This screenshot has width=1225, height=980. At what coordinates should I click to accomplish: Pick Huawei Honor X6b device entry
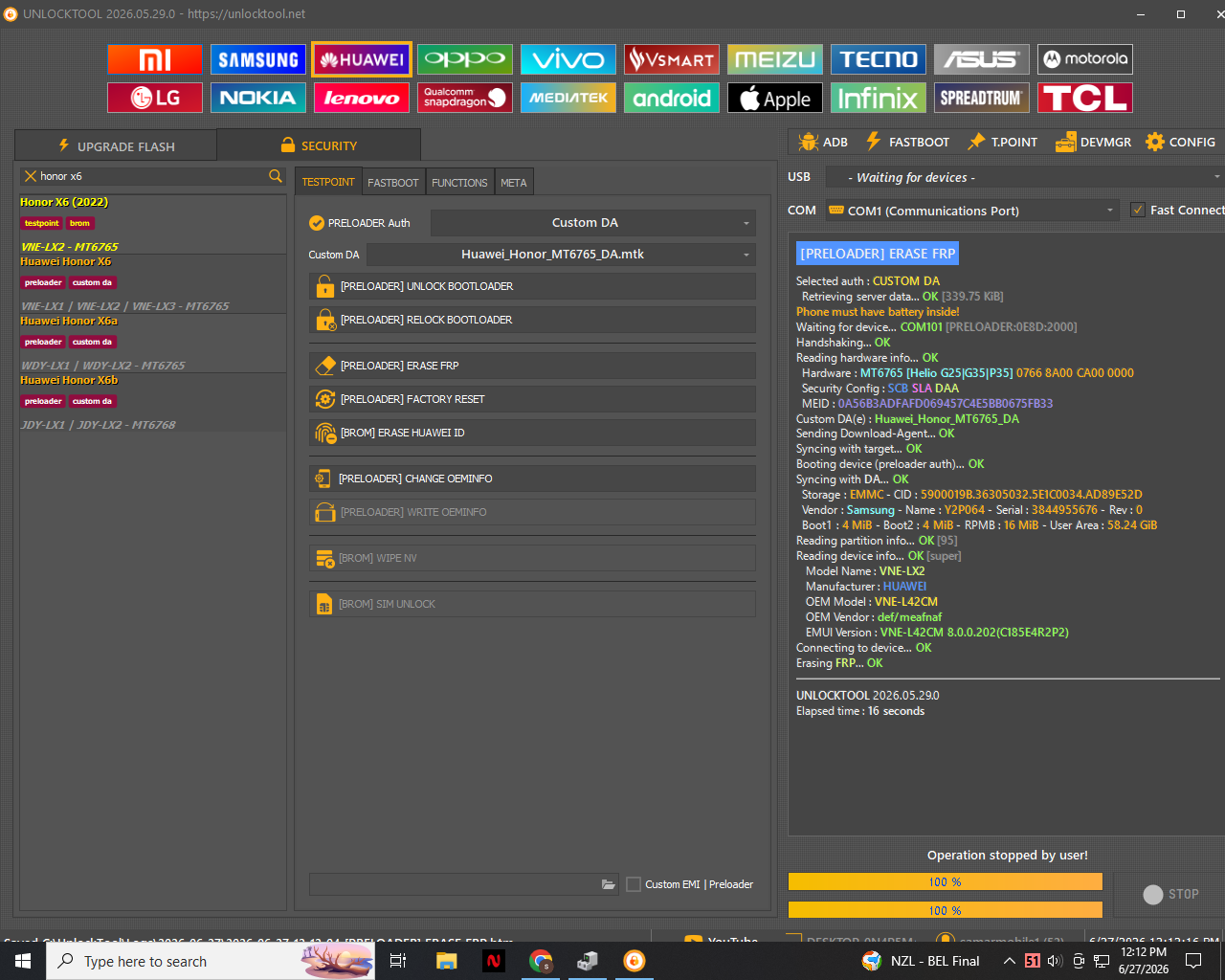click(152, 402)
